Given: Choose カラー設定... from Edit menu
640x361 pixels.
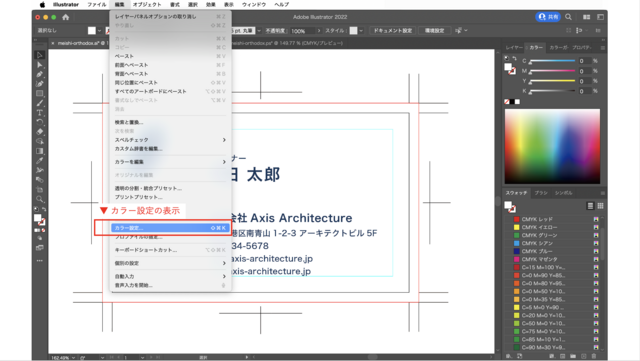Looking at the screenshot, I should tap(170, 228).
